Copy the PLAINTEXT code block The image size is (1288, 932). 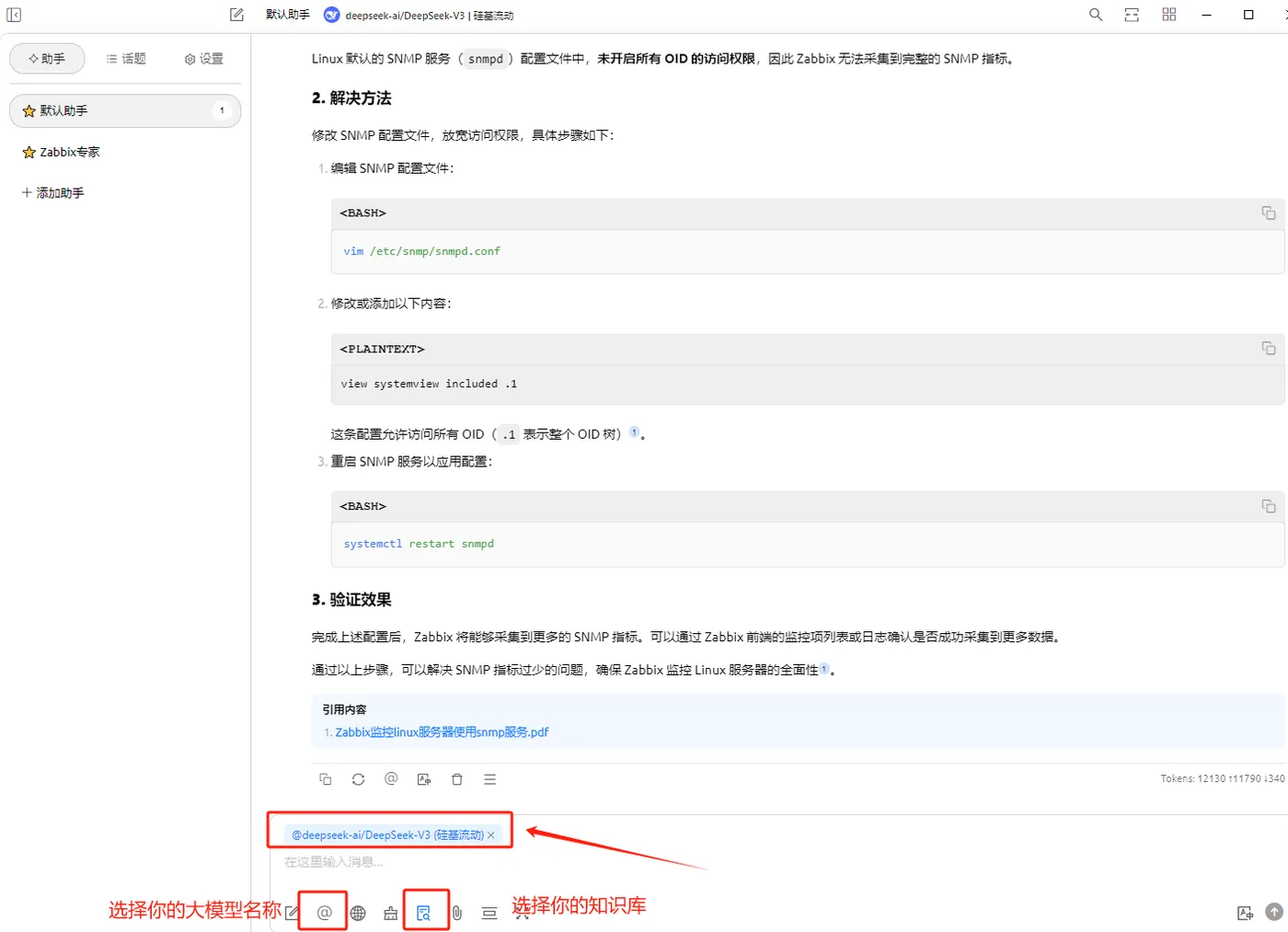click(1269, 348)
